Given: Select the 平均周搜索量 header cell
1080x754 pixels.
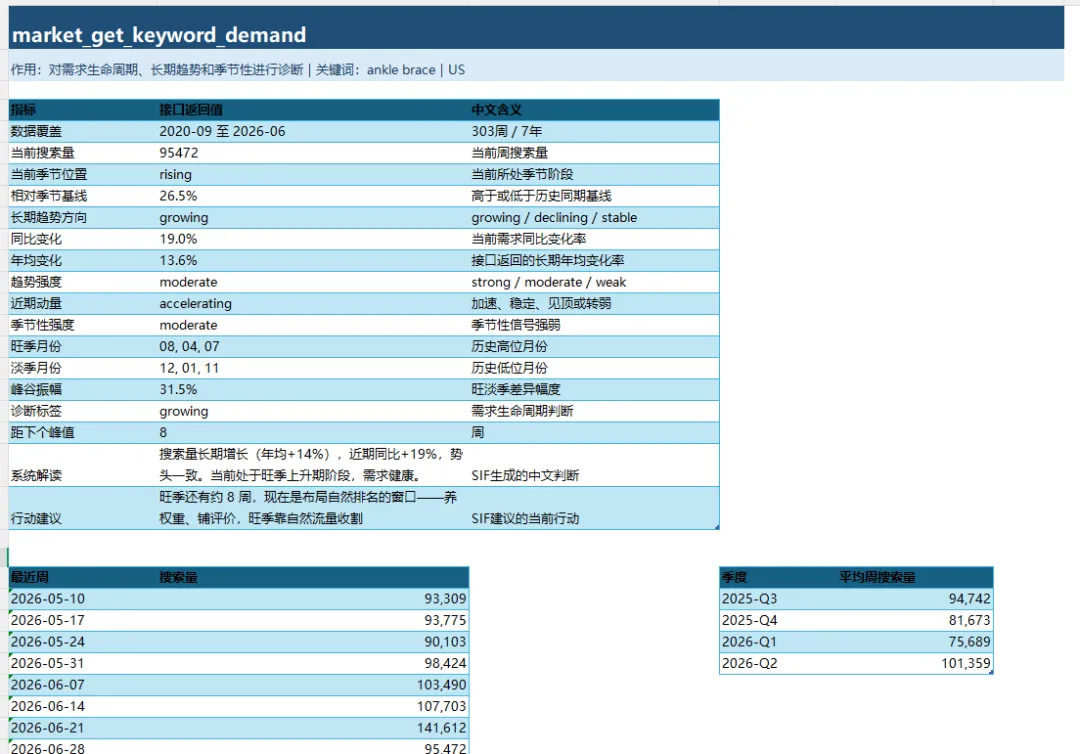Looking at the screenshot, I should click(x=915, y=577).
